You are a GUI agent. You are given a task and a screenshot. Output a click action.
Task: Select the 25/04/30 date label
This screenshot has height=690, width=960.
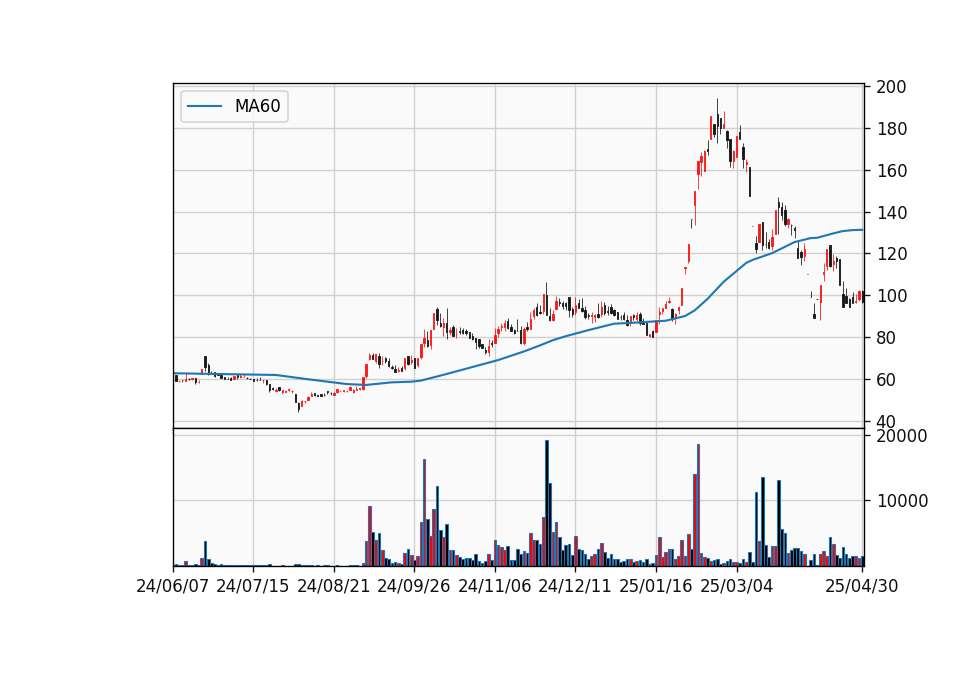point(861,586)
